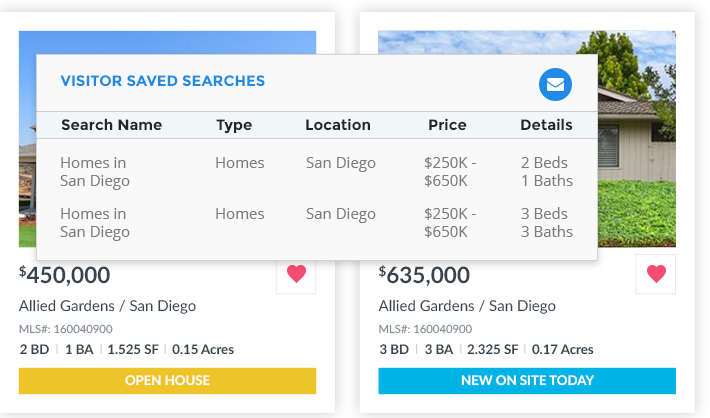The height and width of the screenshot is (418, 710).
Task: Open the $450,000 listing price
Action: pos(64,275)
